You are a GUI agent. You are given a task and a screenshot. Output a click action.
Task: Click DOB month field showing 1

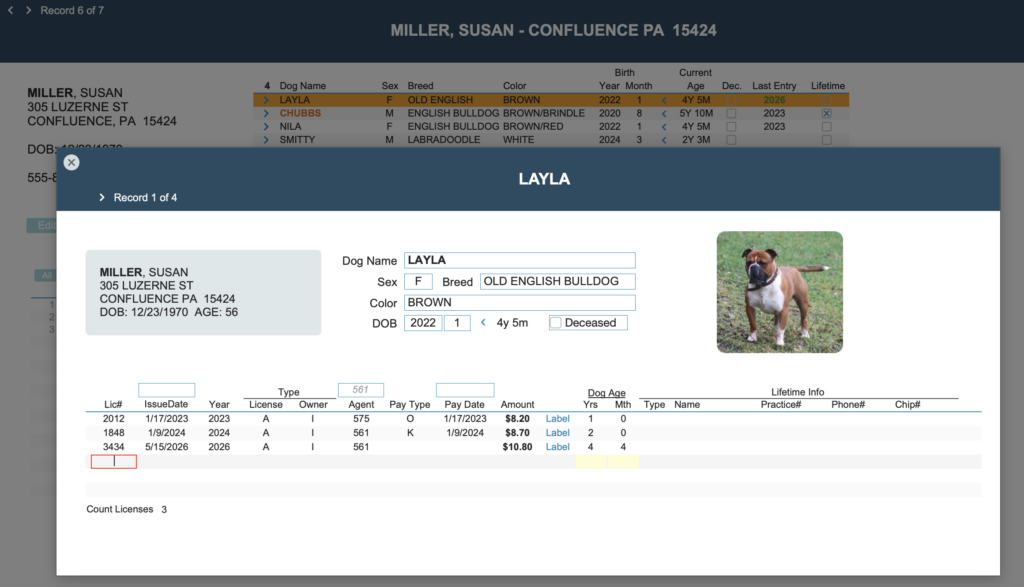[457, 323]
